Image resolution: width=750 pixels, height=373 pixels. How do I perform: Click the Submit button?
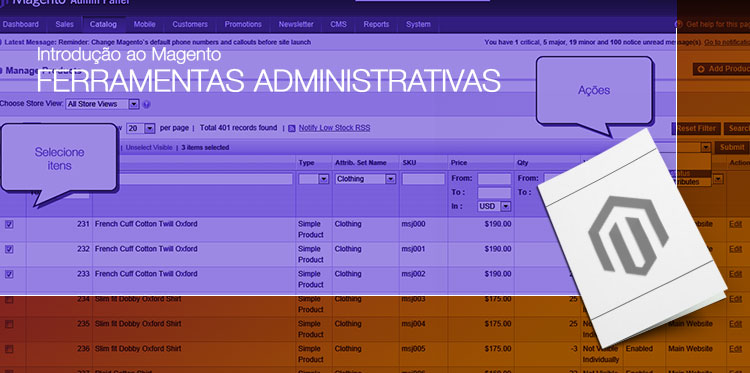pyautogui.click(x=732, y=147)
